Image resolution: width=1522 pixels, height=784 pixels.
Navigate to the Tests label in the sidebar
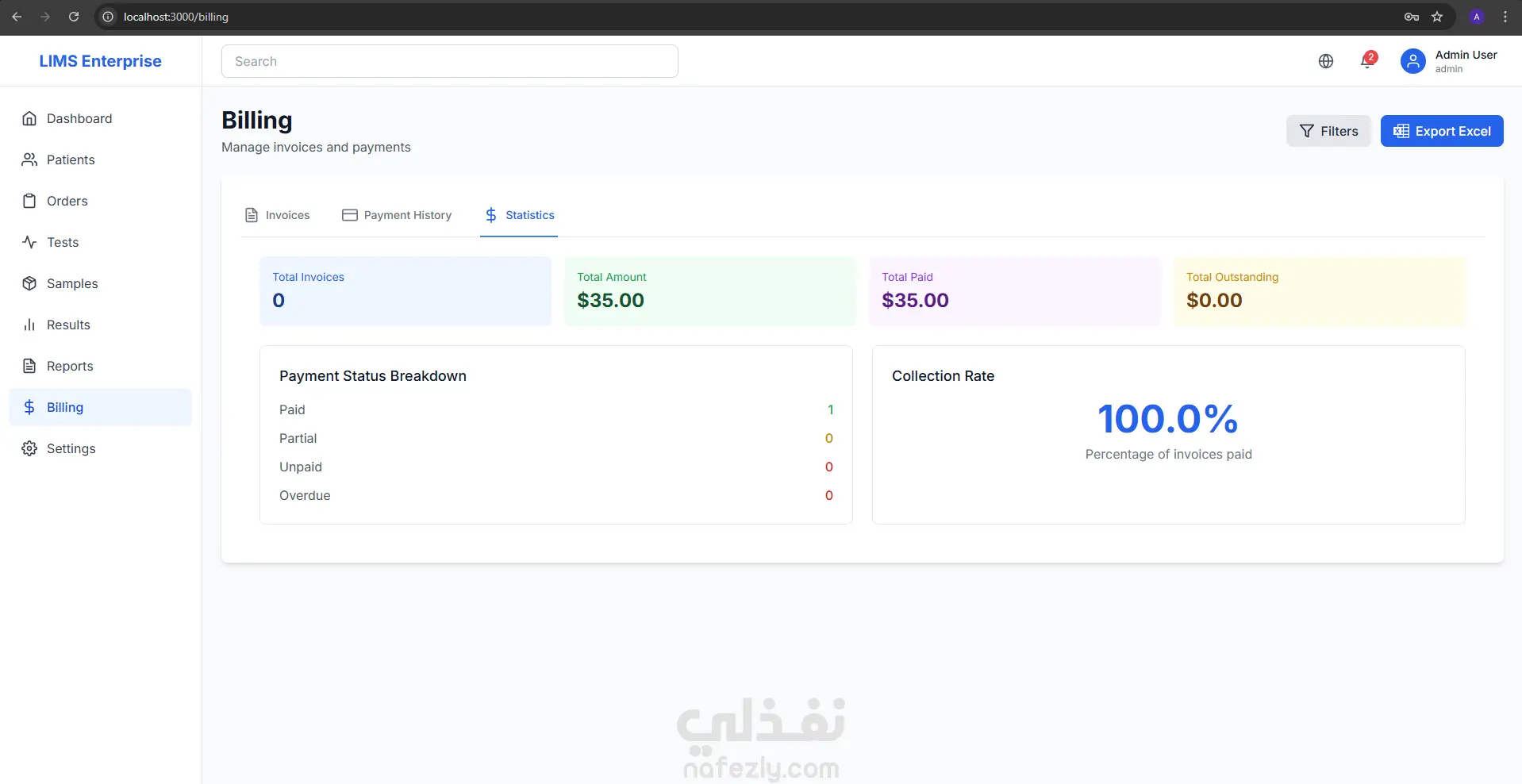tap(63, 242)
